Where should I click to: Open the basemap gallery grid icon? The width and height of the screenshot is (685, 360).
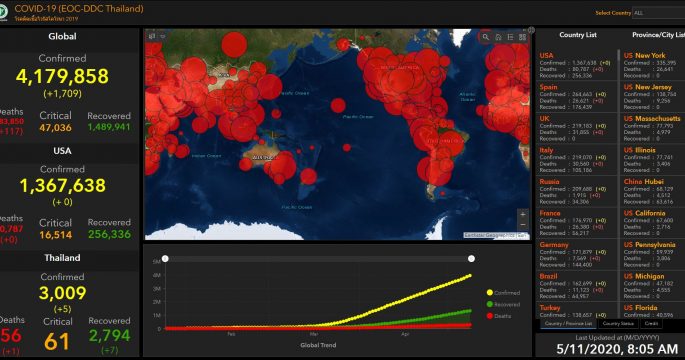pyautogui.click(x=522, y=37)
